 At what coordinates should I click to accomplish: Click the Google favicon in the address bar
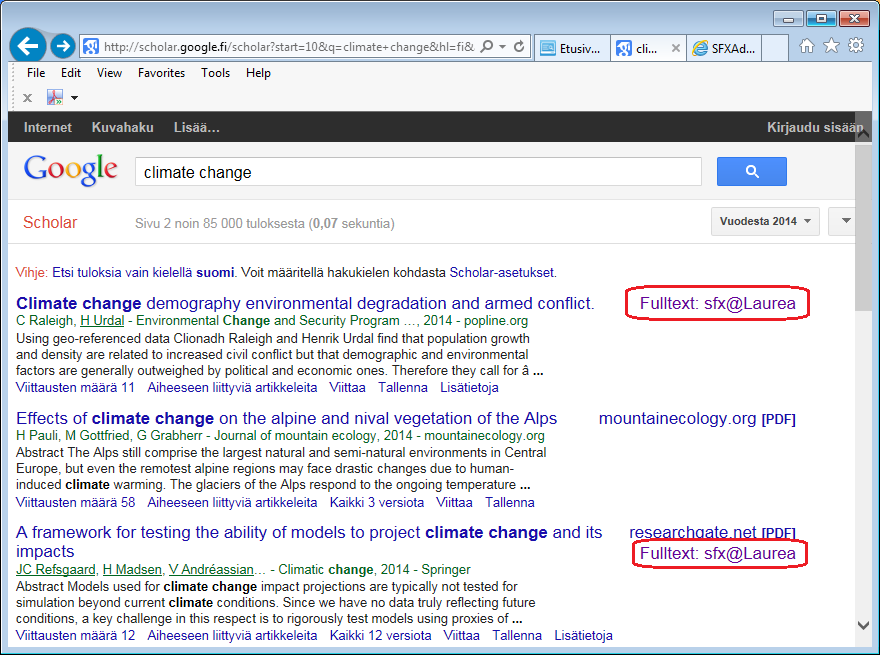(x=91, y=47)
